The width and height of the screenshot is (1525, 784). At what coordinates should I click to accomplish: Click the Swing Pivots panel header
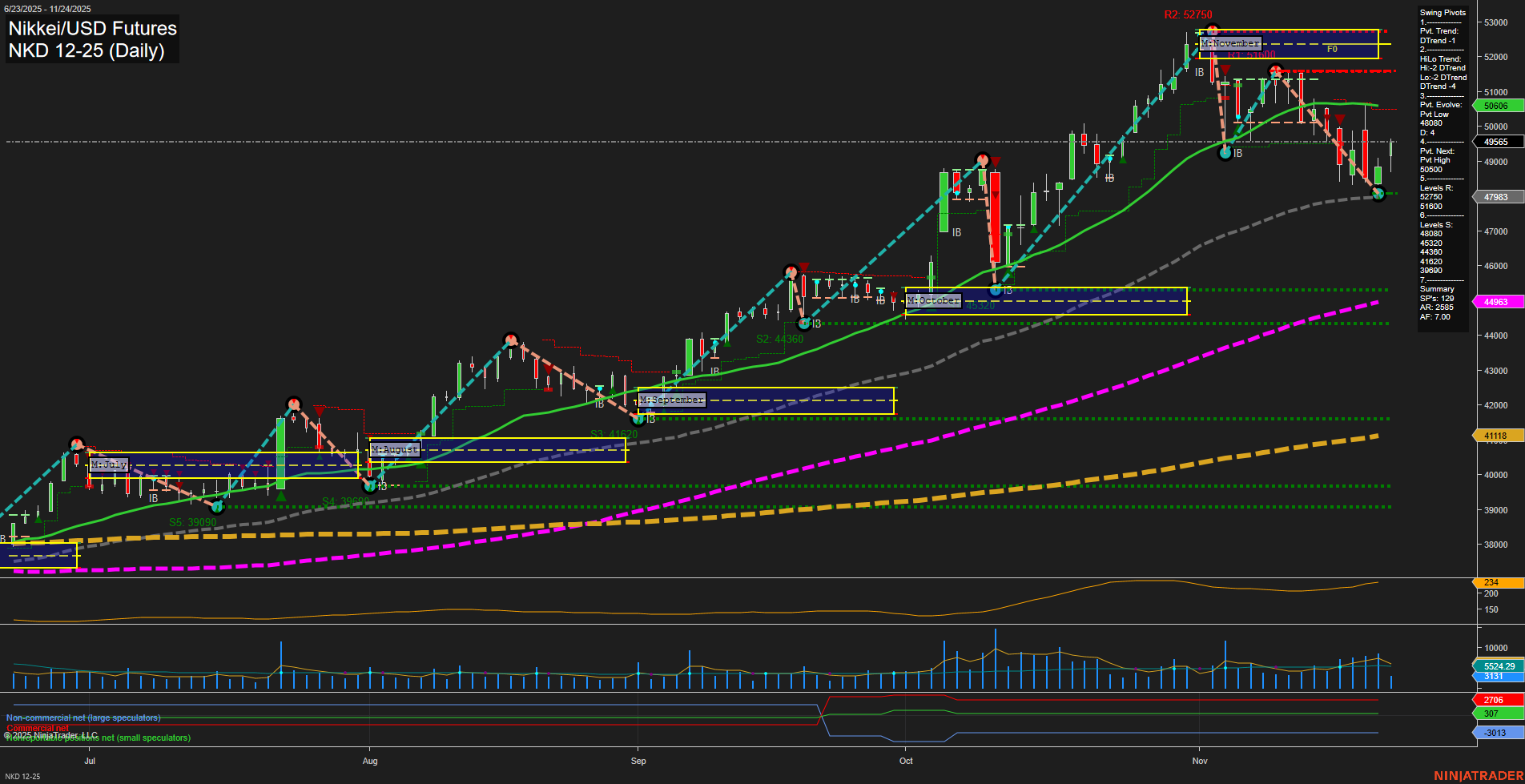pos(1442,12)
